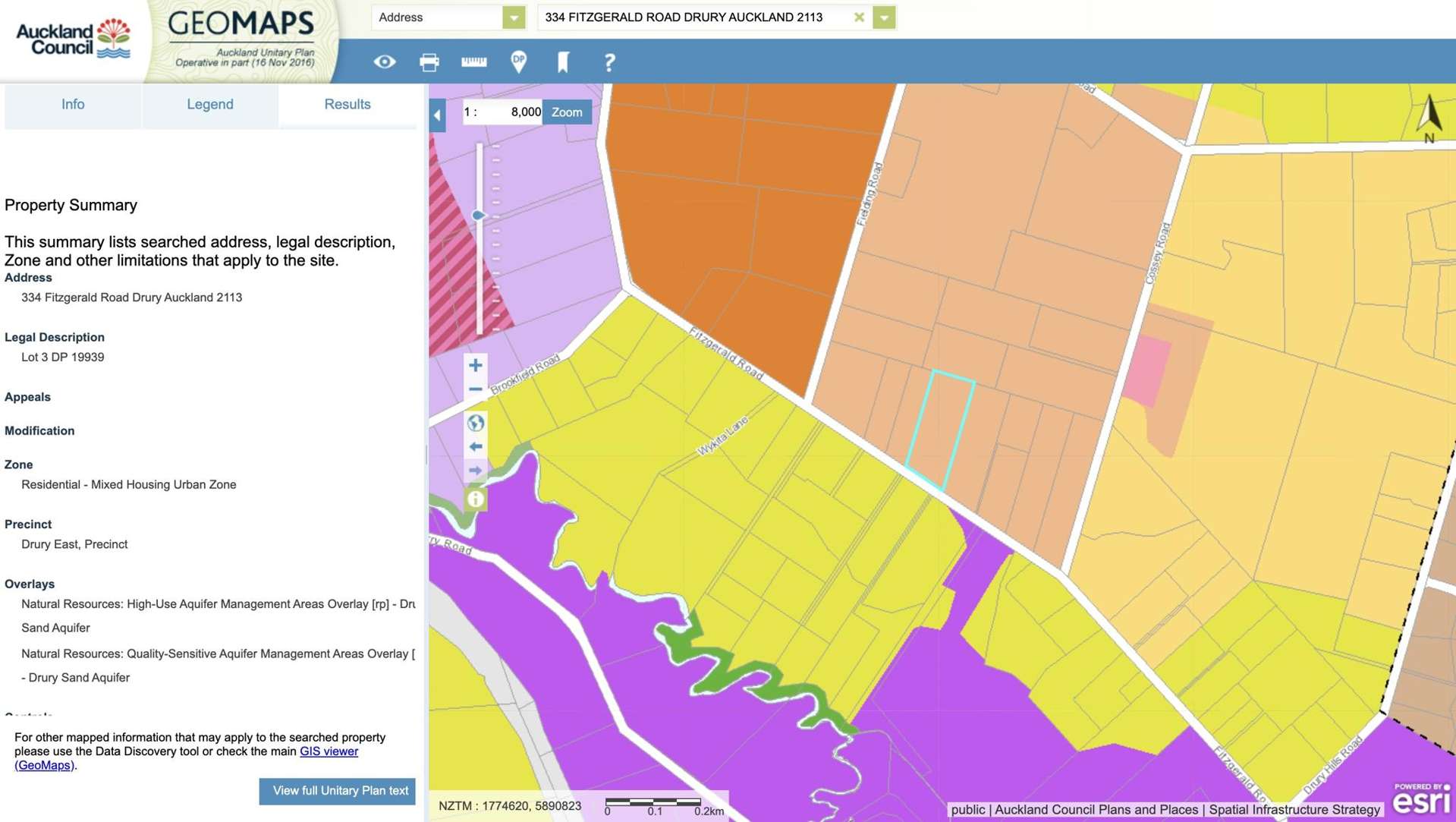
Task: Click the DP location pin icon
Action: (x=518, y=61)
